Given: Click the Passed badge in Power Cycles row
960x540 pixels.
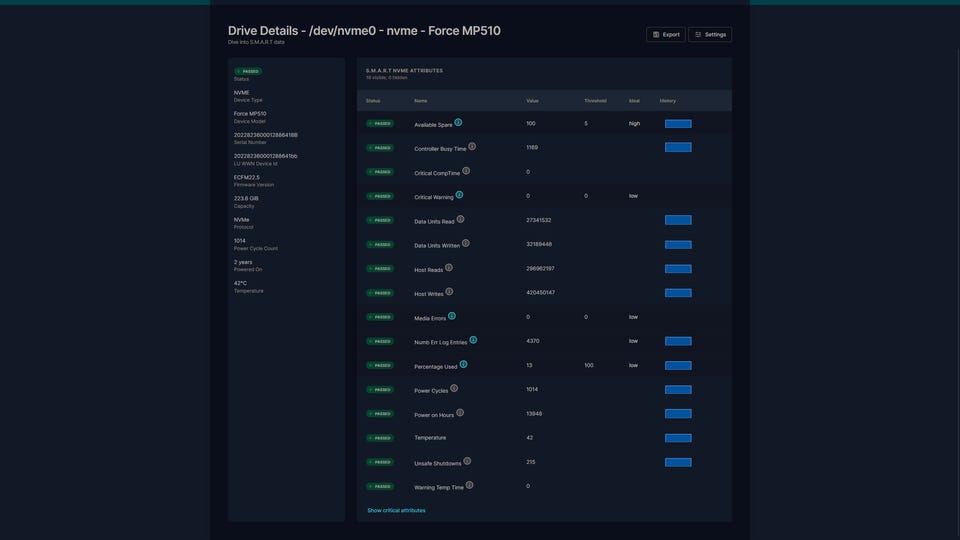Looking at the screenshot, I should coord(379,390).
